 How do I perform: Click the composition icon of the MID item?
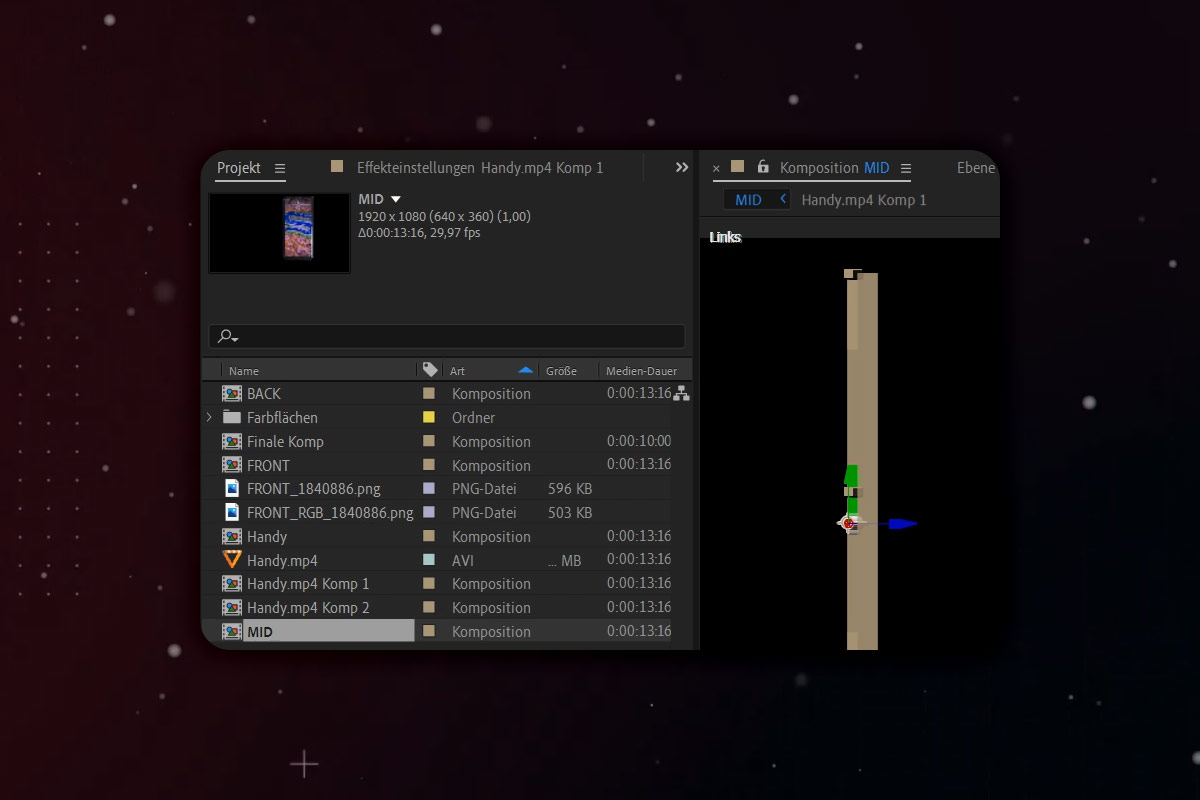coord(232,631)
